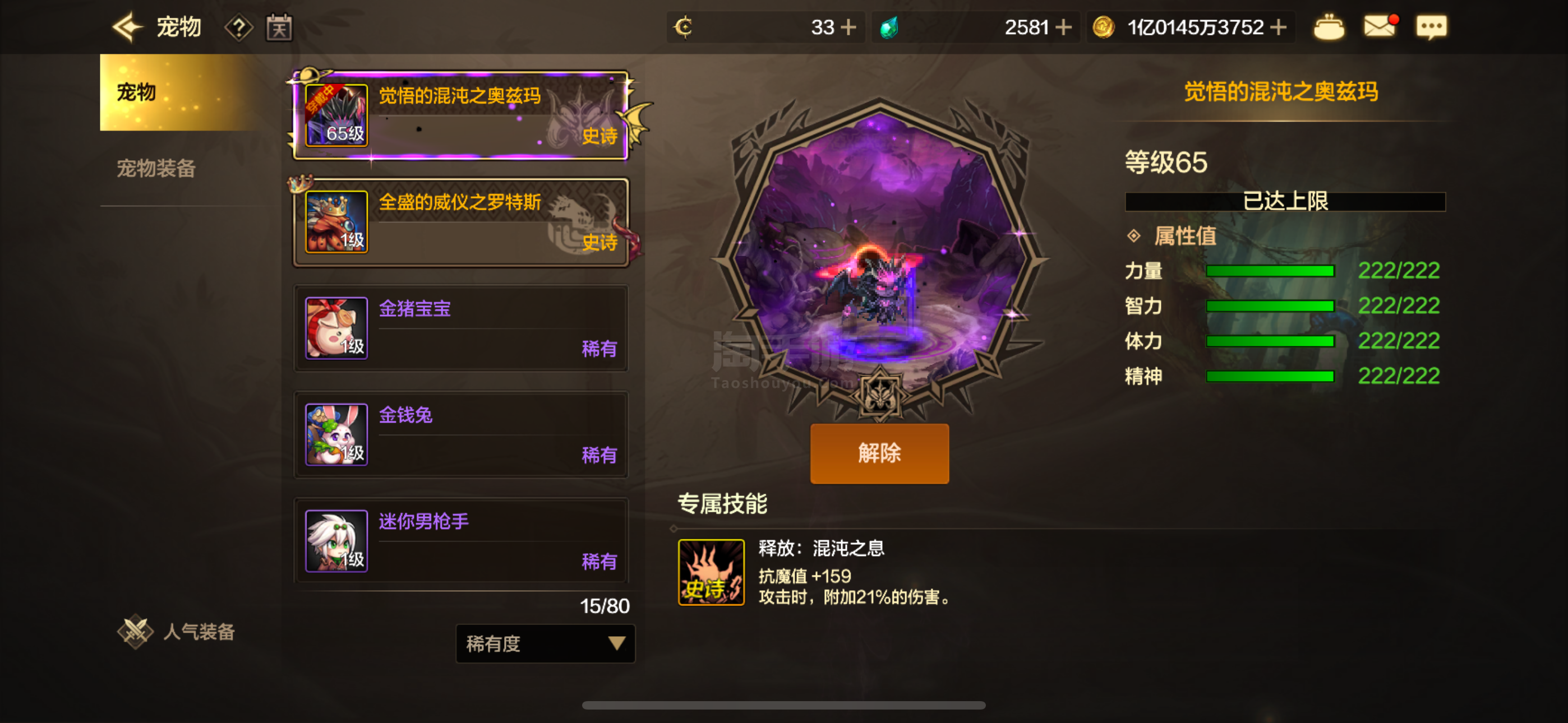
Task: Choose the 金钱兔 pet thumbnail
Action: [336, 434]
